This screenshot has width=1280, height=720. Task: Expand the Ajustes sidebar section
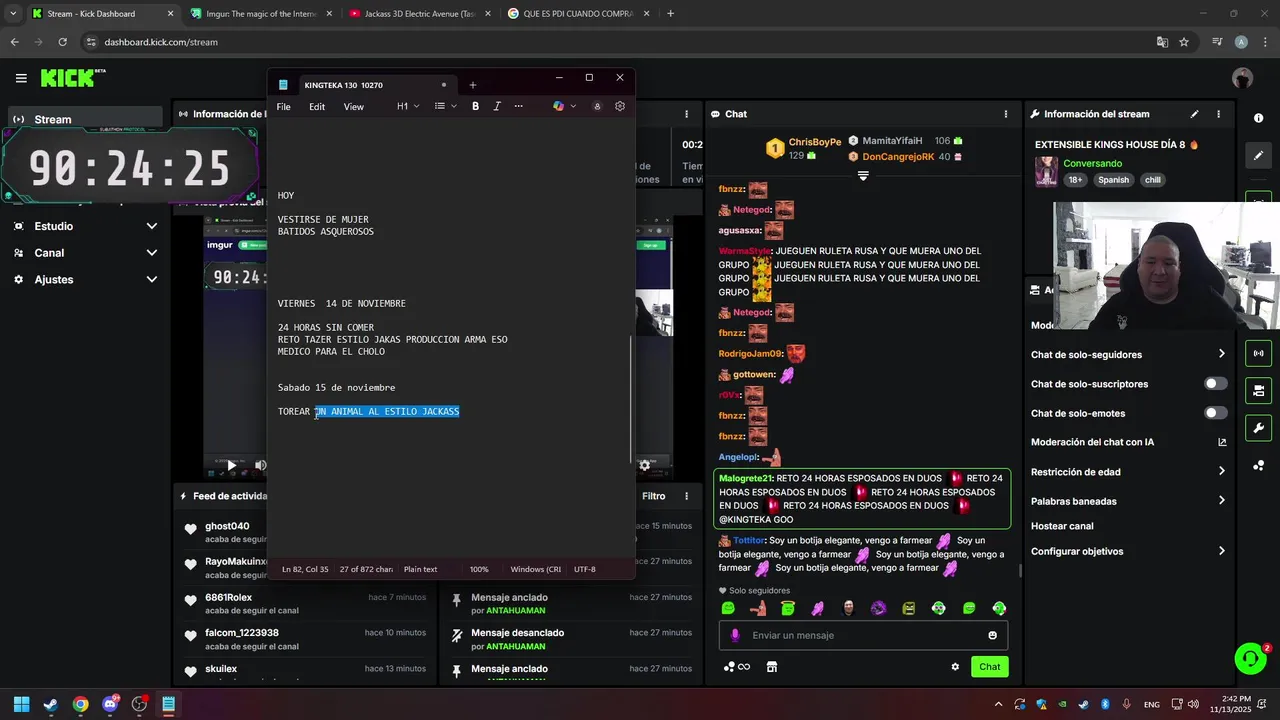(85, 279)
